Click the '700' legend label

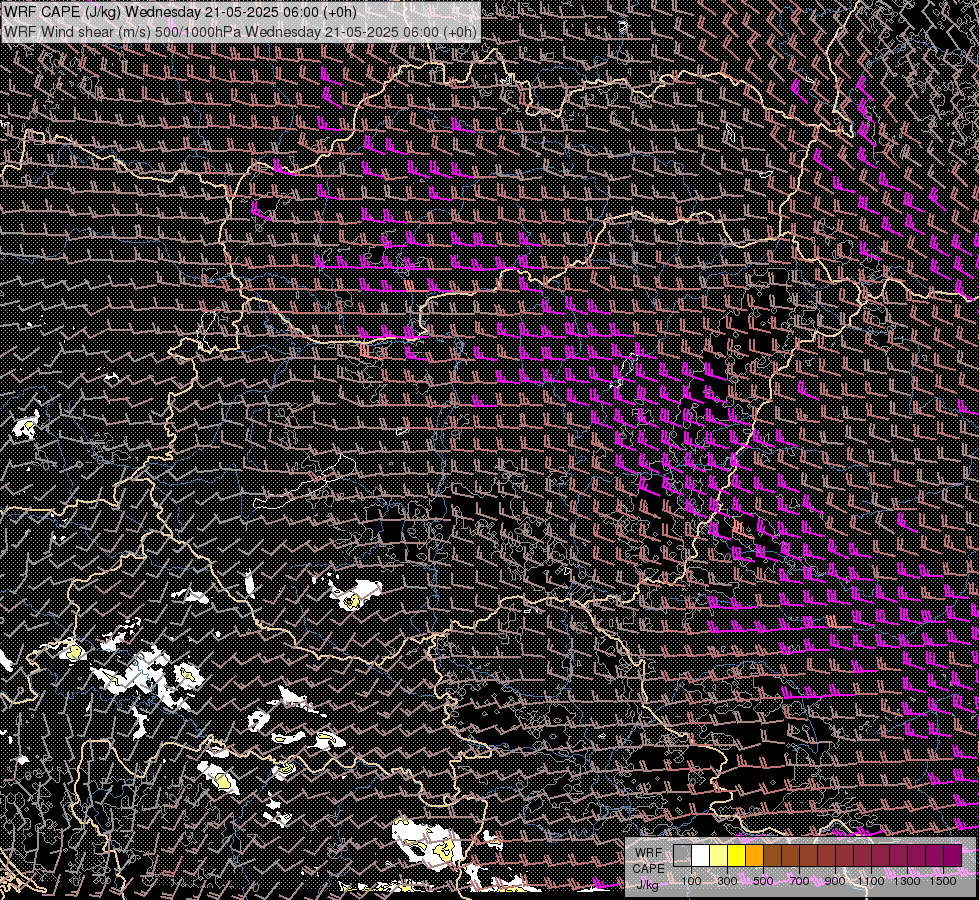tap(800, 881)
